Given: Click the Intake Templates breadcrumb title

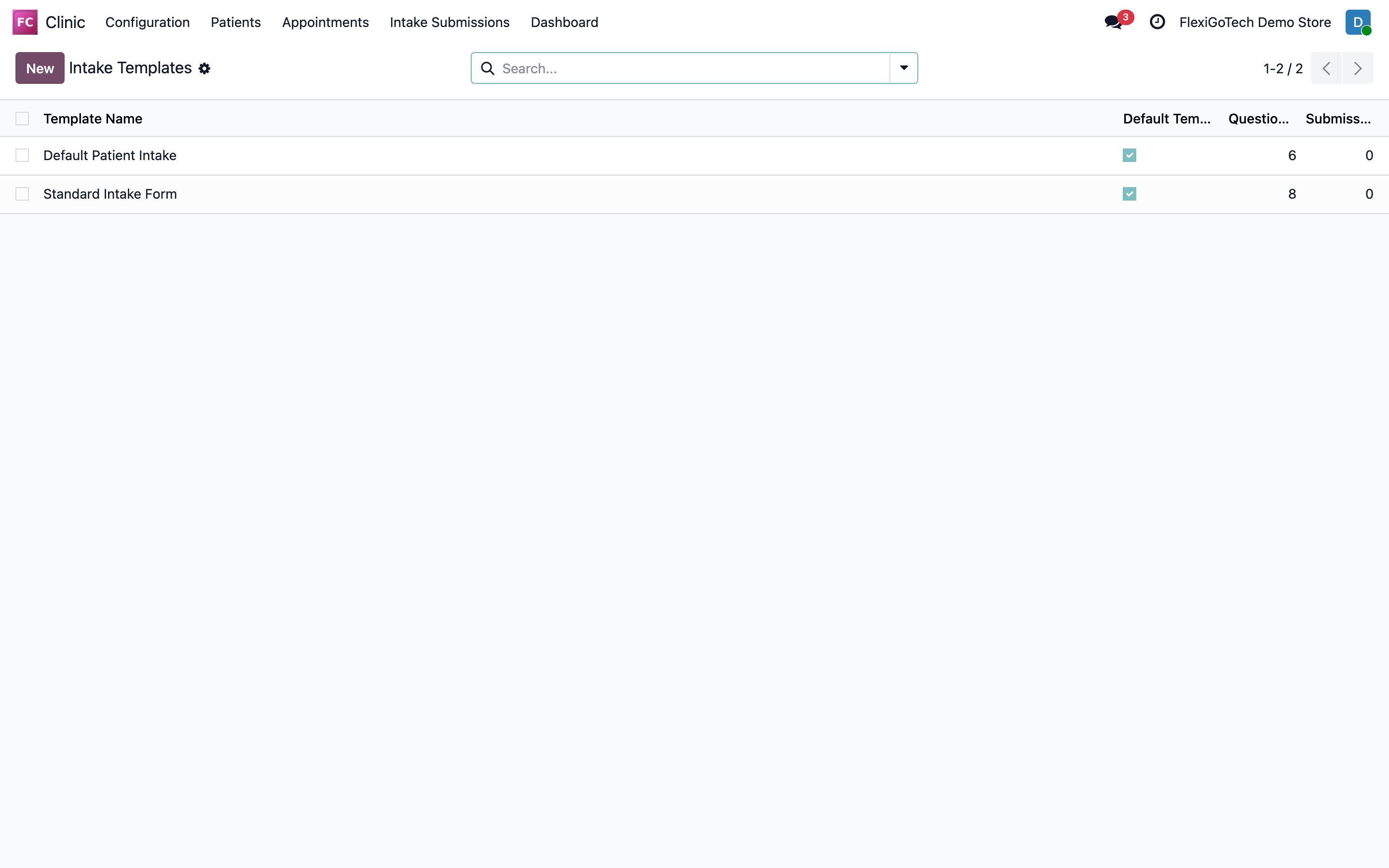Looking at the screenshot, I should [130, 68].
